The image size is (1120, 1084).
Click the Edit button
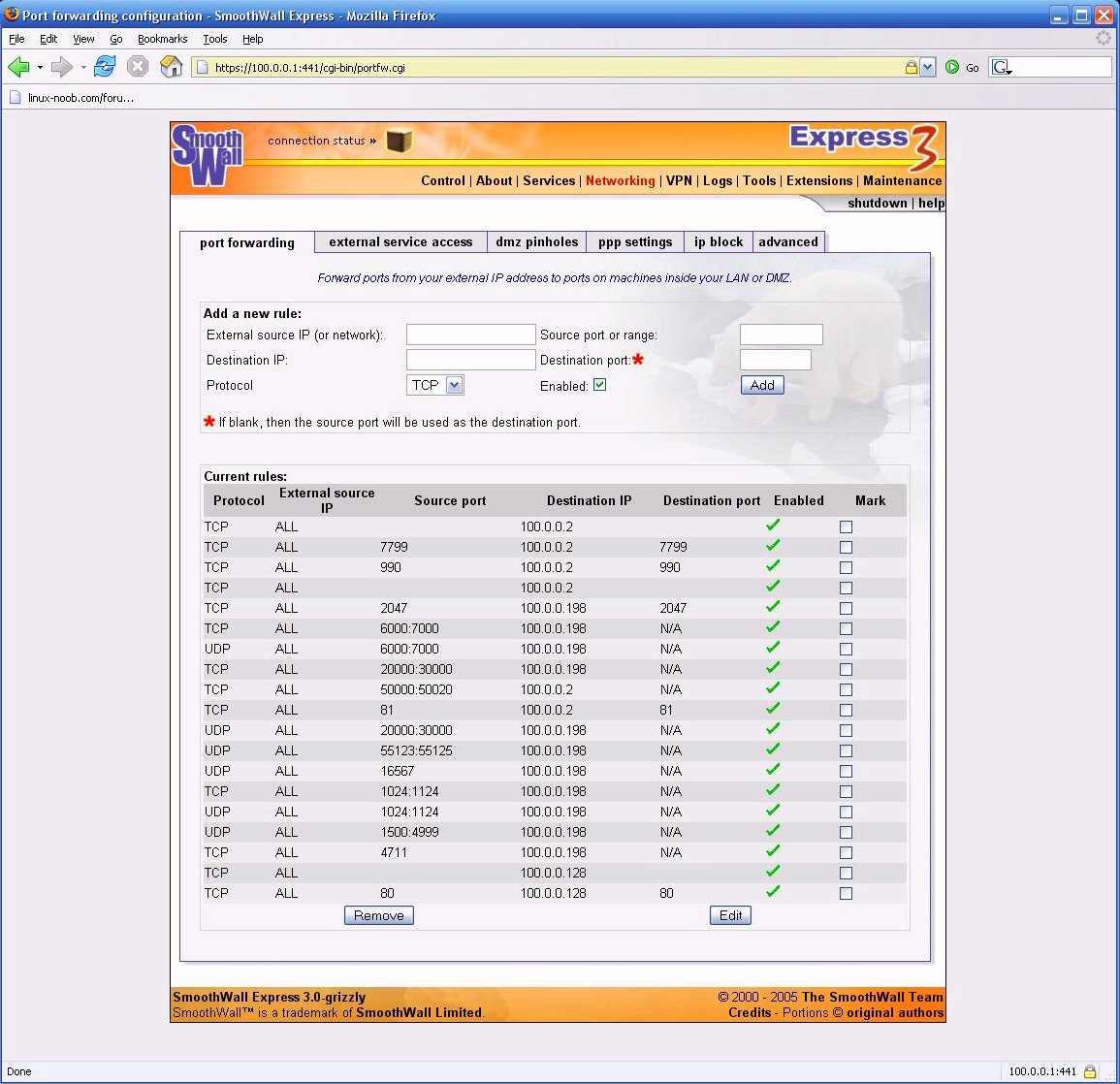tap(730, 915)
